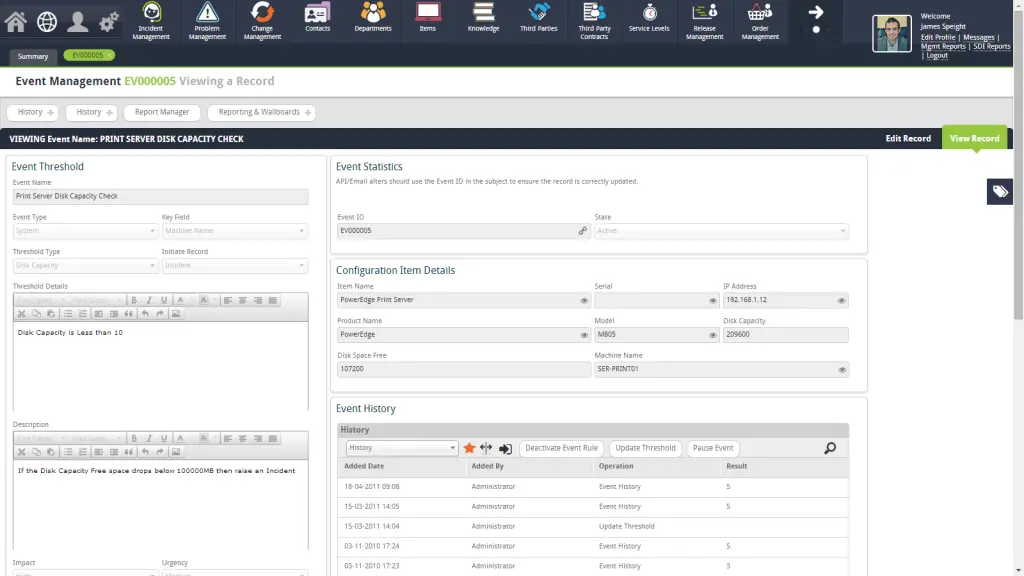1024x576 pixels.
Task: Open the Key Field dropdown
Action: point(234,231)
